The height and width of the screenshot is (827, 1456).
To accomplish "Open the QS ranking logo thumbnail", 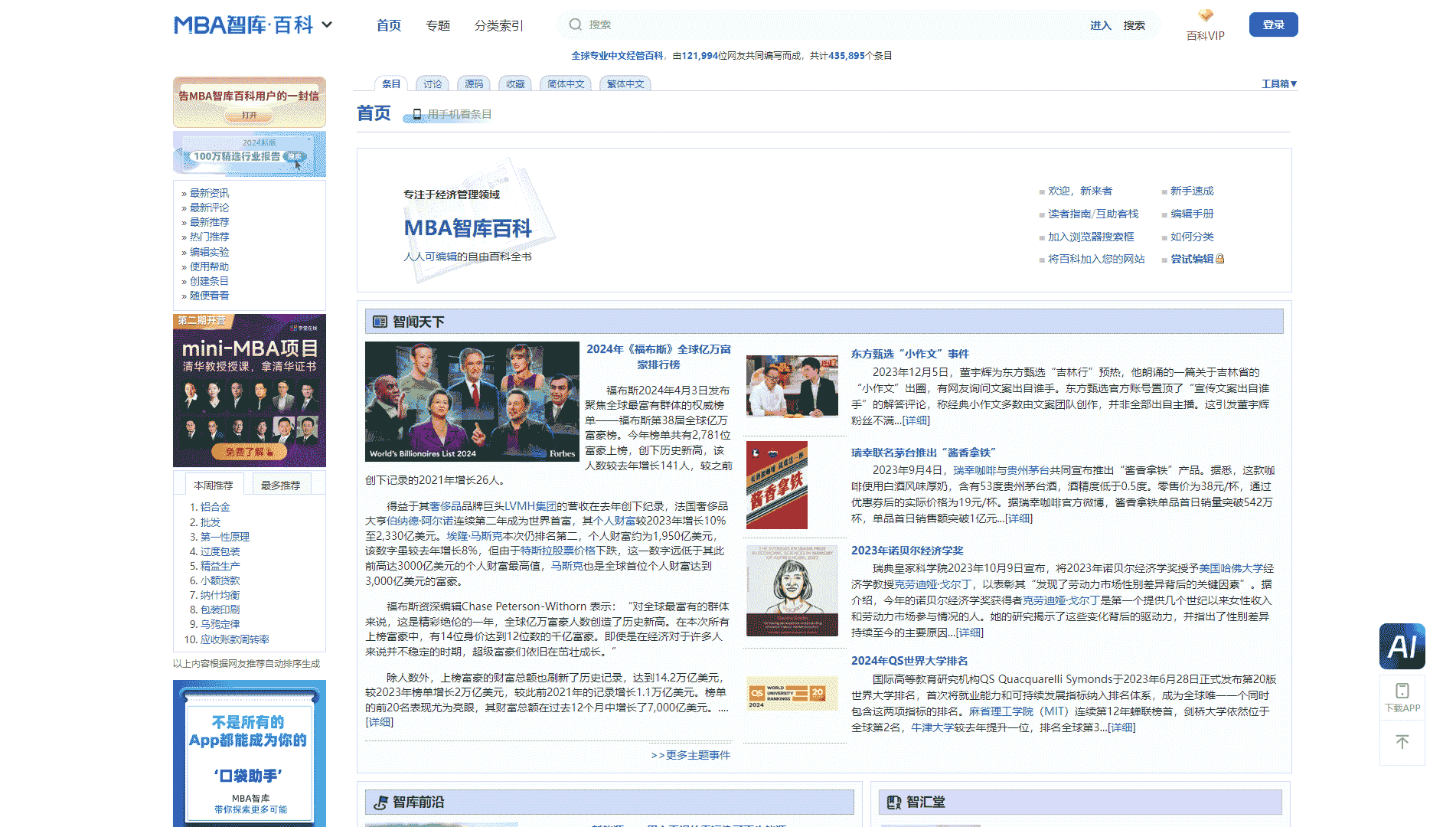I will coord(792,694).
